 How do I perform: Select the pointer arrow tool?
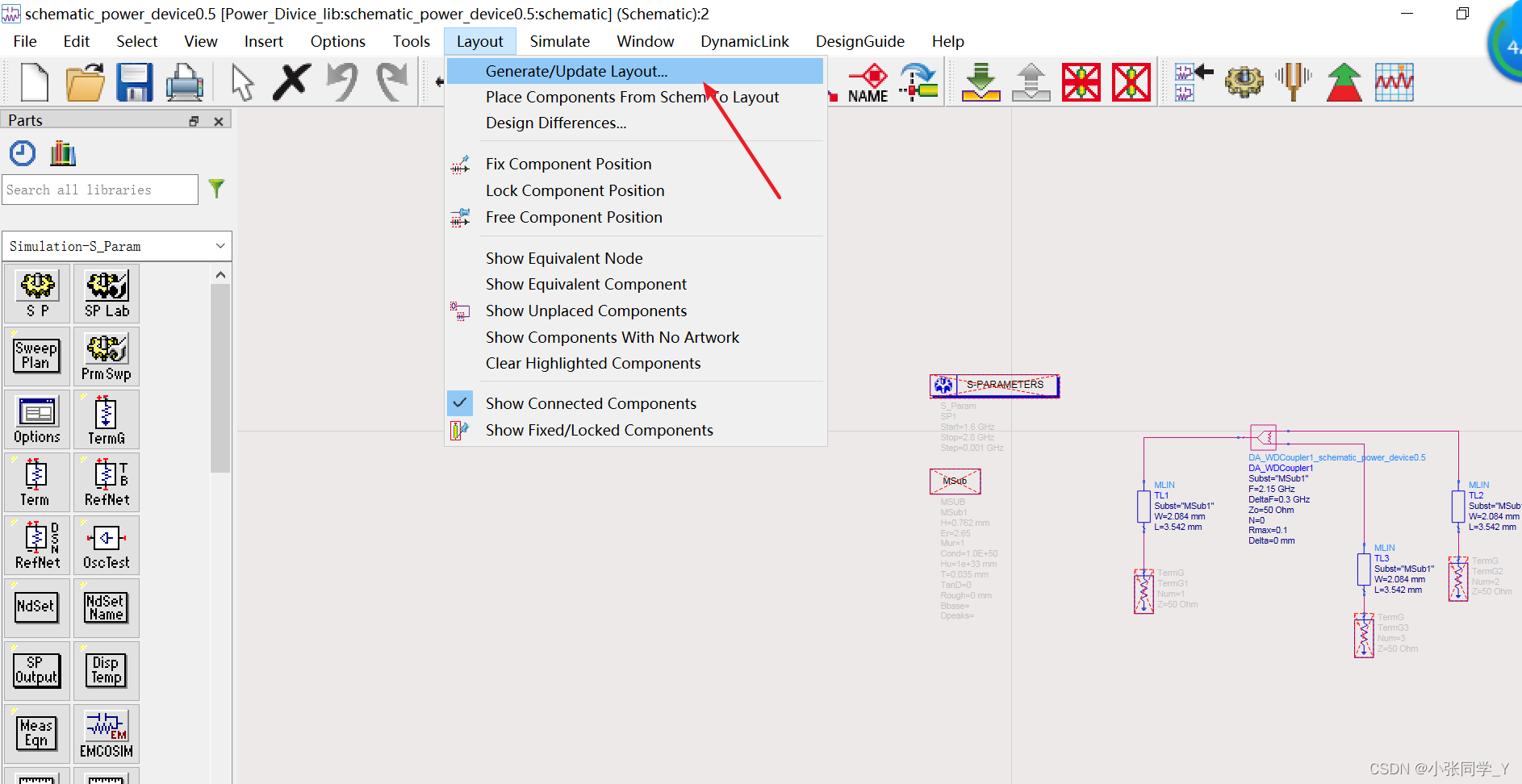242,81
